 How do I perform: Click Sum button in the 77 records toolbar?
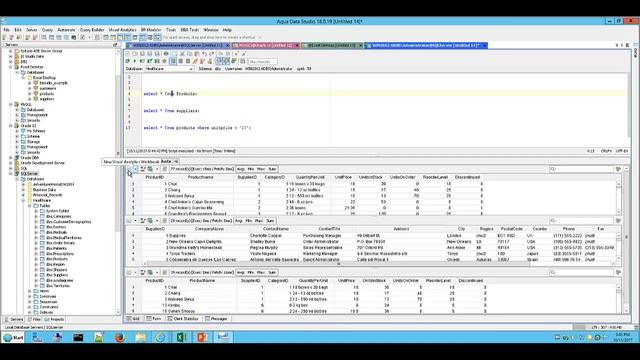[272, 169]
